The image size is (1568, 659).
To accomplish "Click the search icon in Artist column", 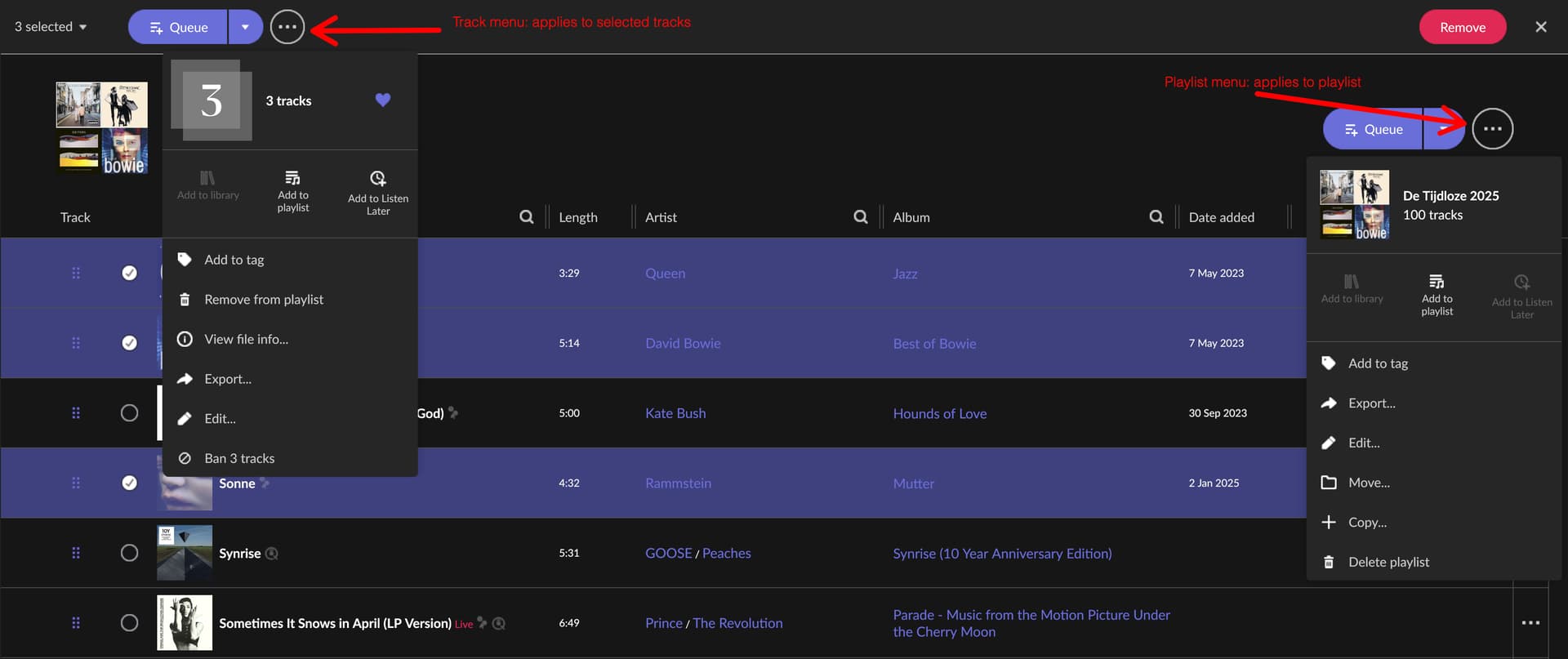I will click(x=860, y=217).
